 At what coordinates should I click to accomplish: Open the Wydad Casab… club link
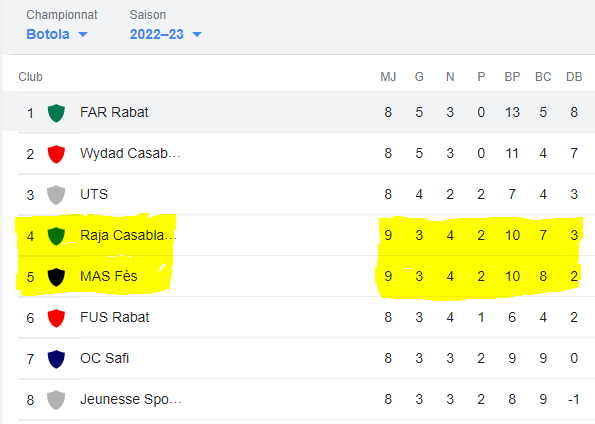click(130, 153)
